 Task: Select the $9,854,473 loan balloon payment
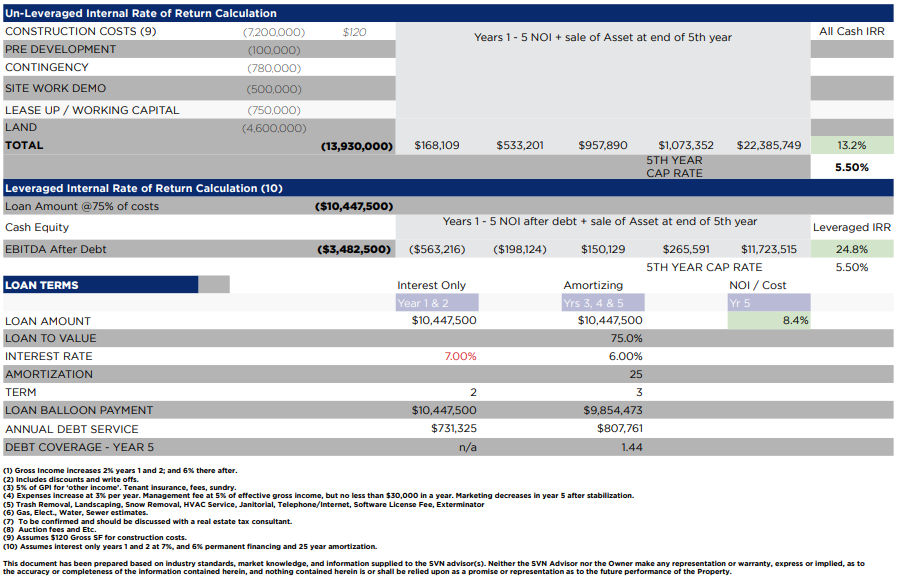(x=612, y=411)
